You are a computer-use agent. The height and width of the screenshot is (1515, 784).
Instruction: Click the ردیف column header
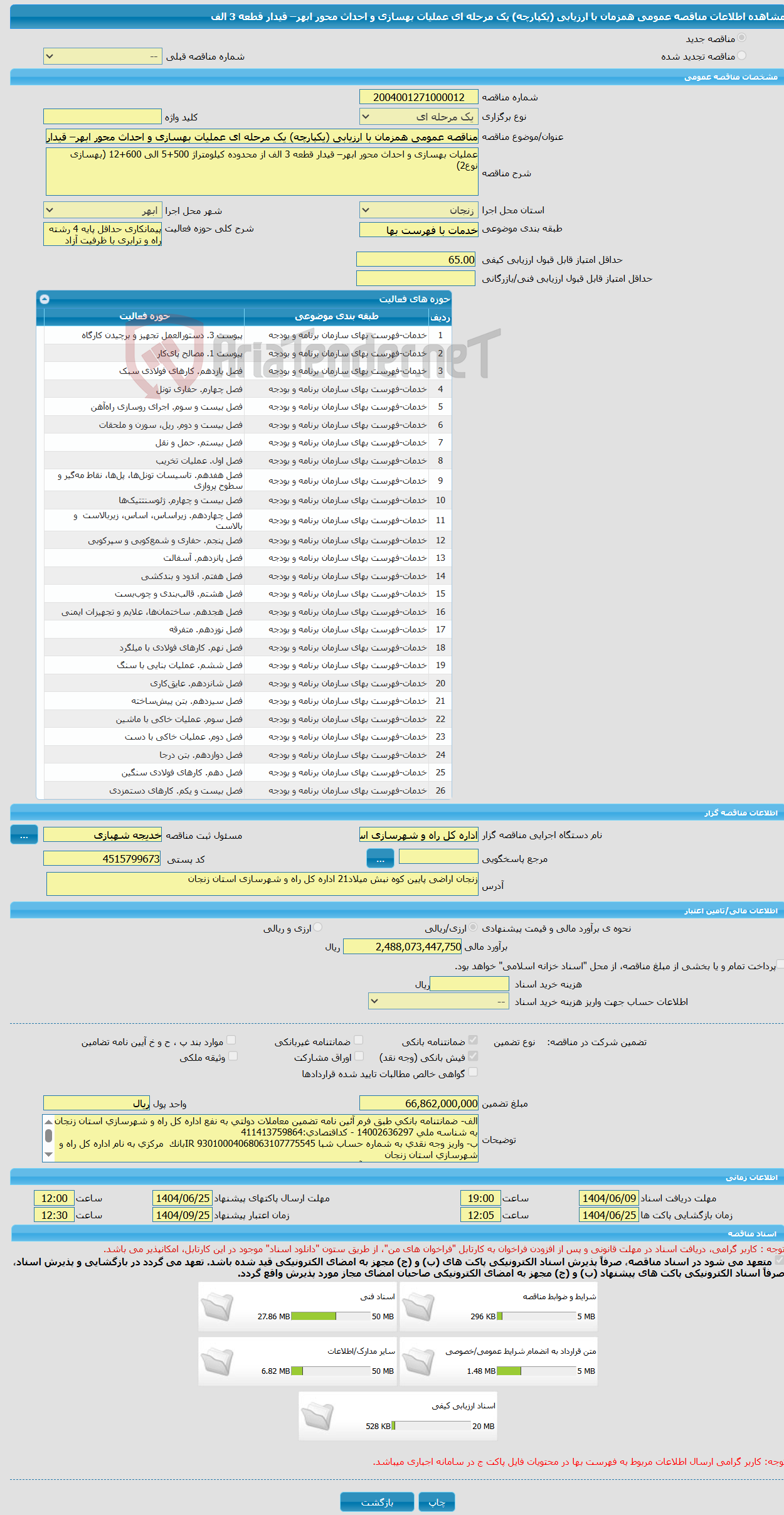coord(440,317)
